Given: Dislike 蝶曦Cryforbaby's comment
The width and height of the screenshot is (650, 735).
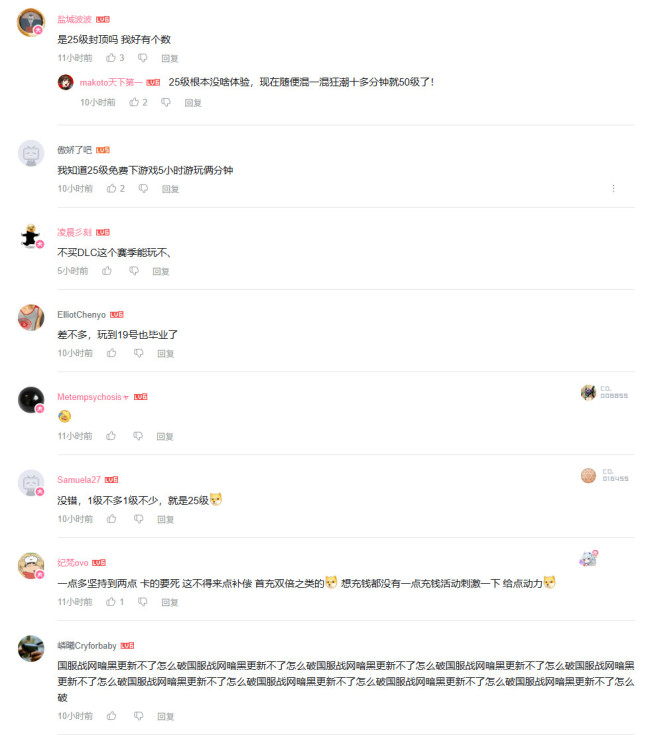Looking at the screenshot, I should 139,716.
